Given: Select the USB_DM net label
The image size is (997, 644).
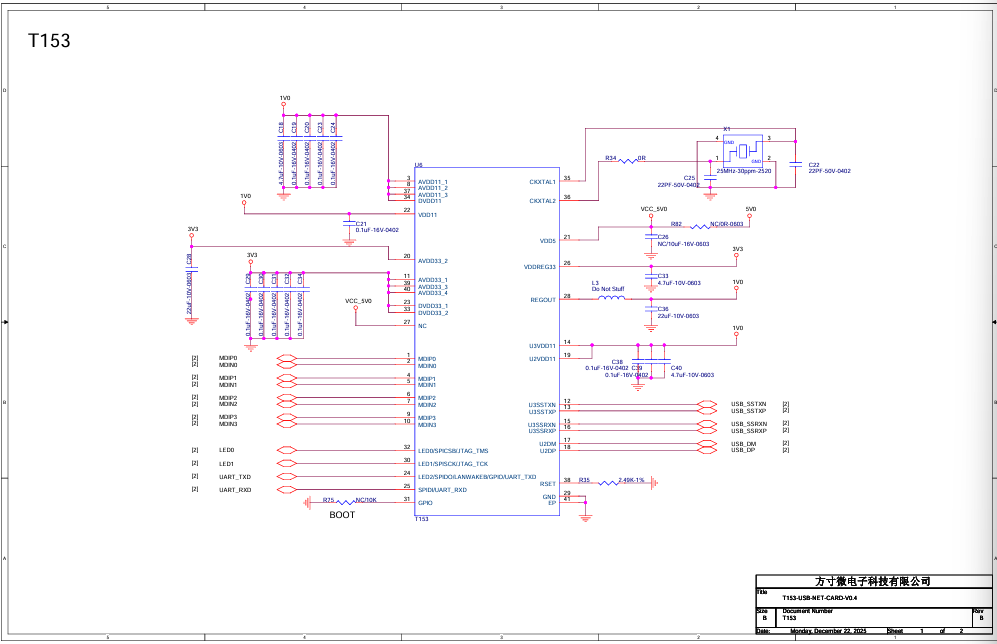Looking at the screenshot, I should (x=743, y=444).
